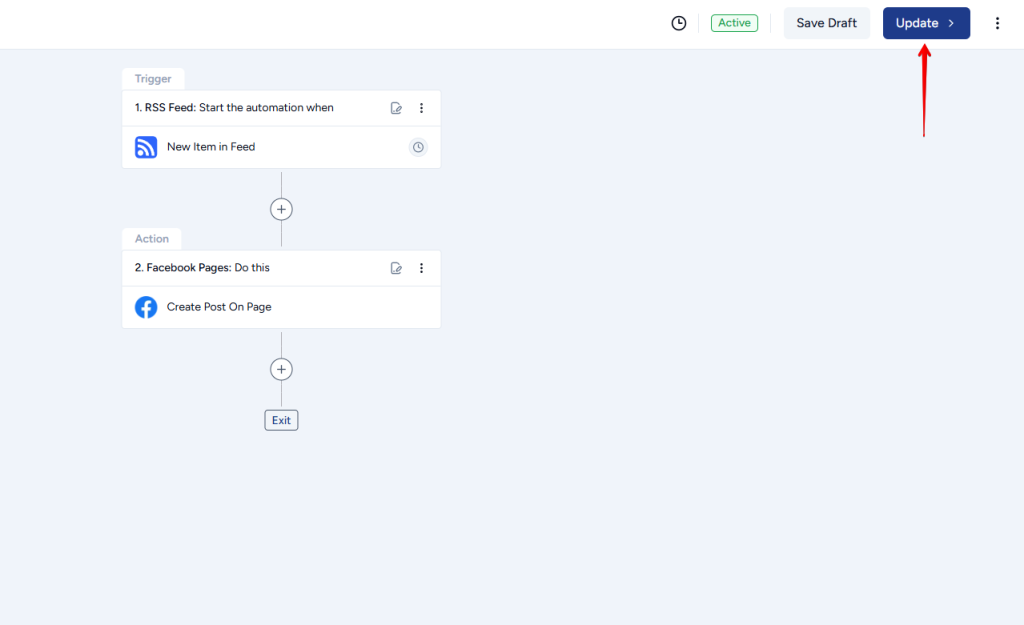
Task: Select the Create Post On Page action text
Action: pos(219,307)
